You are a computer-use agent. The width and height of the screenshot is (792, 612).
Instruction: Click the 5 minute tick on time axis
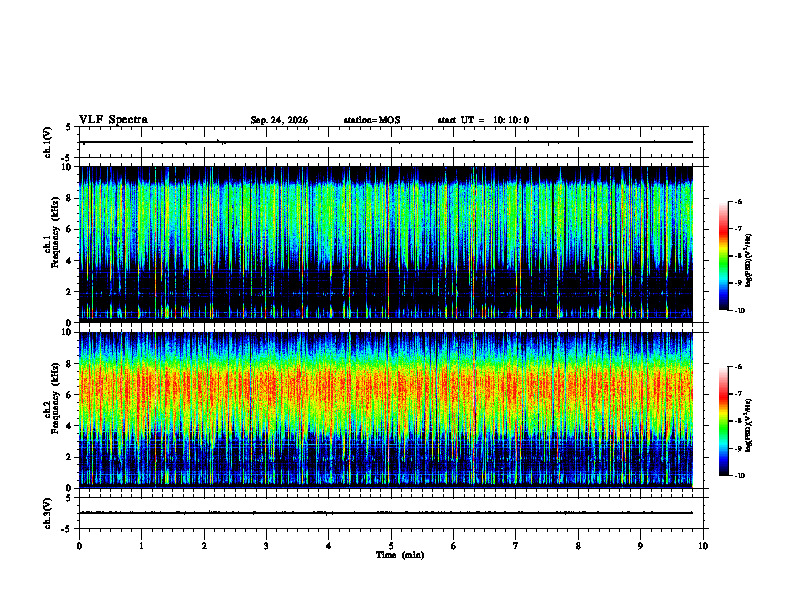[391, 546]
